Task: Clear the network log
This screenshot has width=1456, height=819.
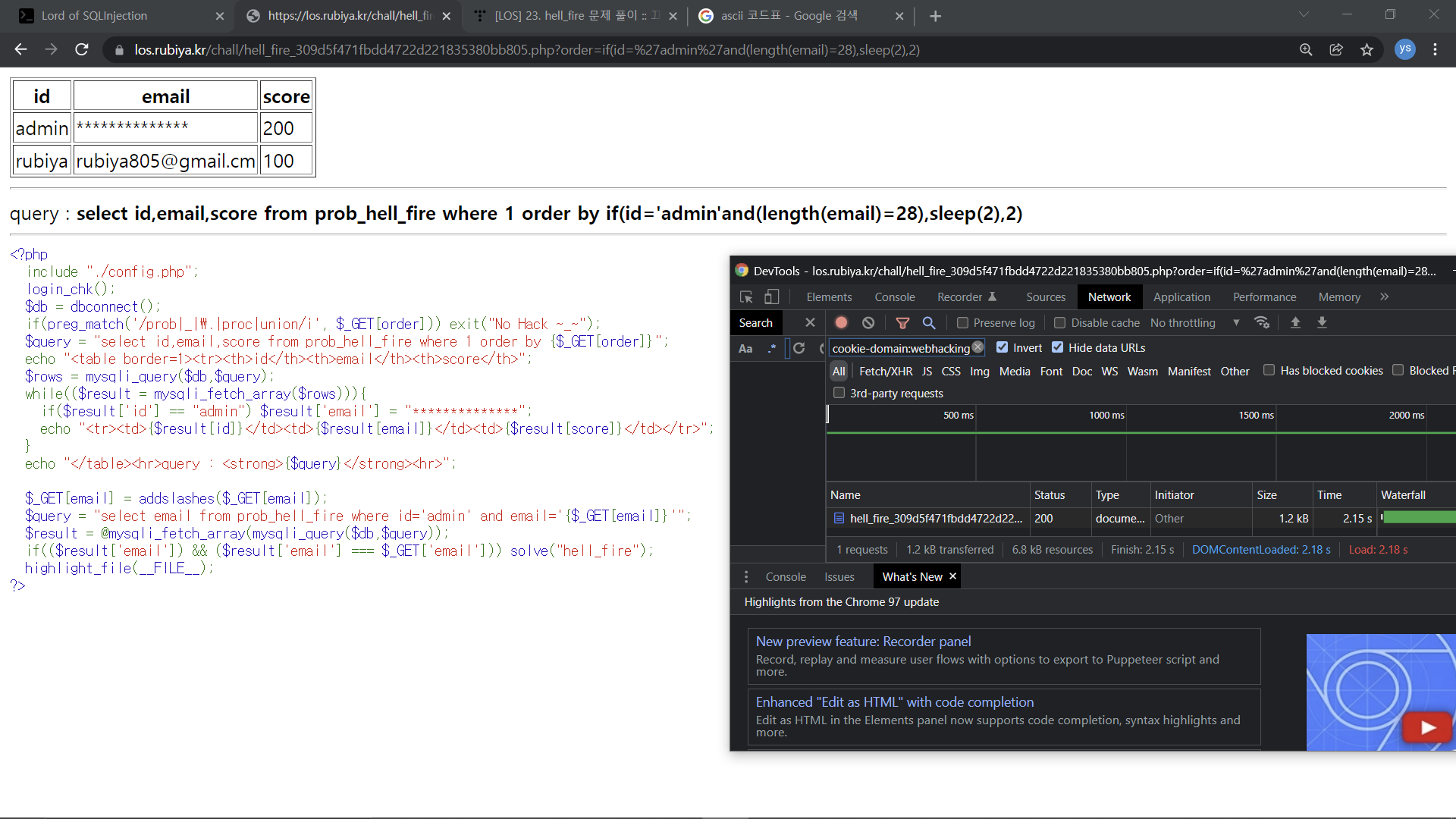Action: coord(868,323)
